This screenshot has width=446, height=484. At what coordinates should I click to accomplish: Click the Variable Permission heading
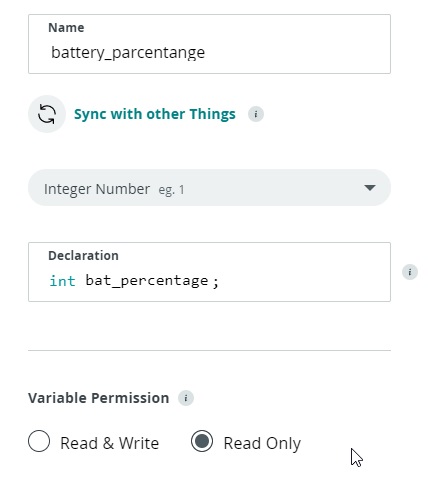click(99, 398)
